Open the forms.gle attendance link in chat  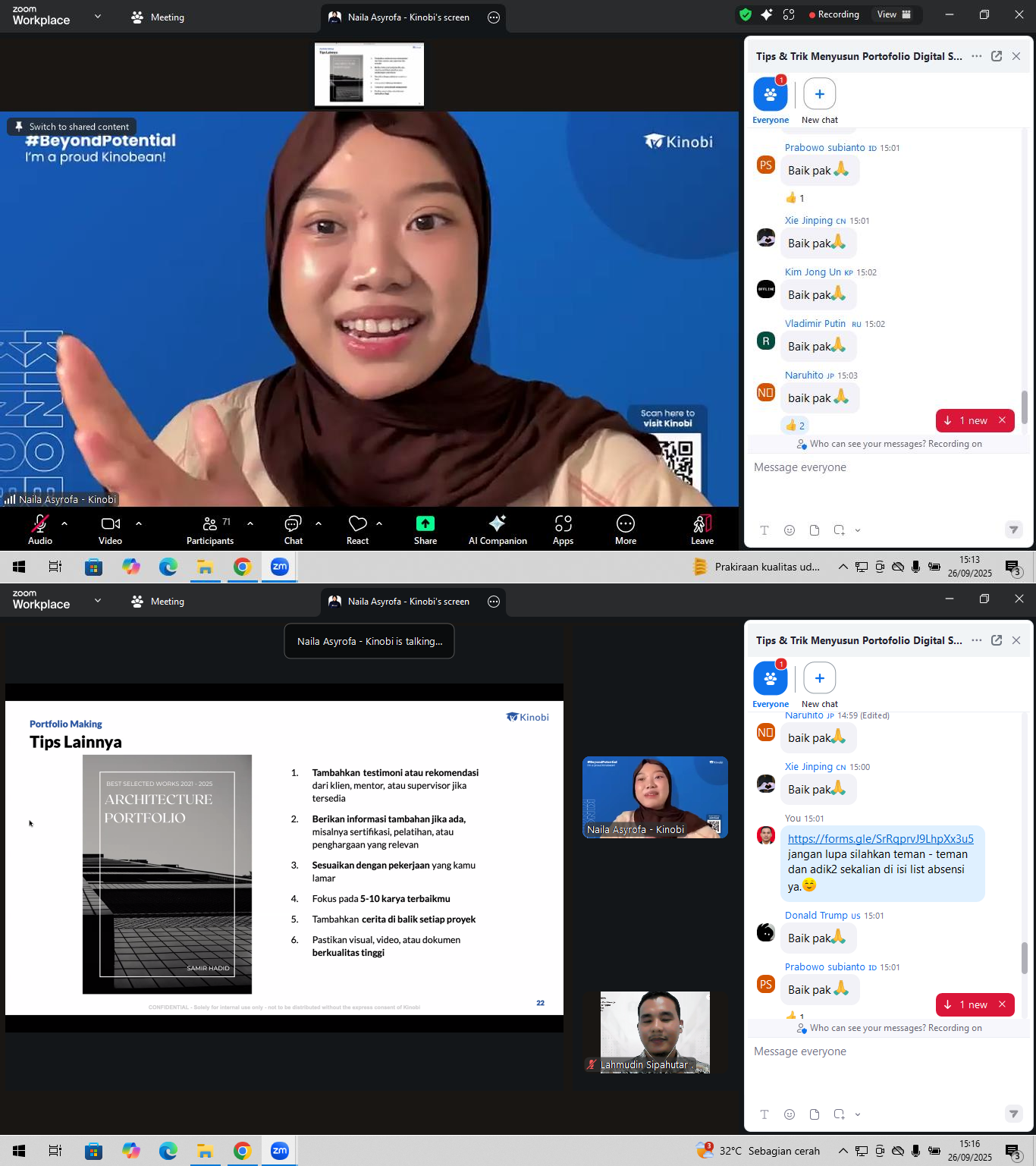click(880, 838)
